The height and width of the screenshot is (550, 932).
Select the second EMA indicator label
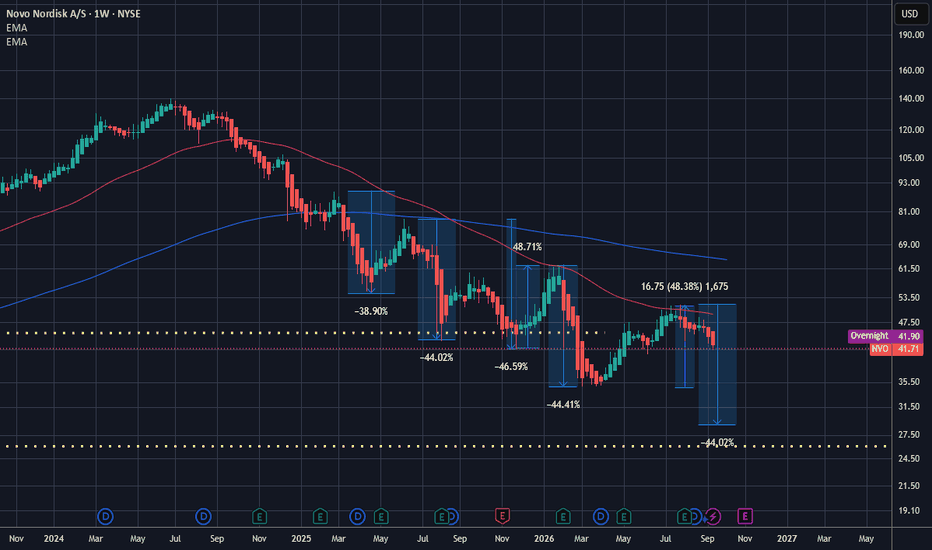tap(17, 42)
